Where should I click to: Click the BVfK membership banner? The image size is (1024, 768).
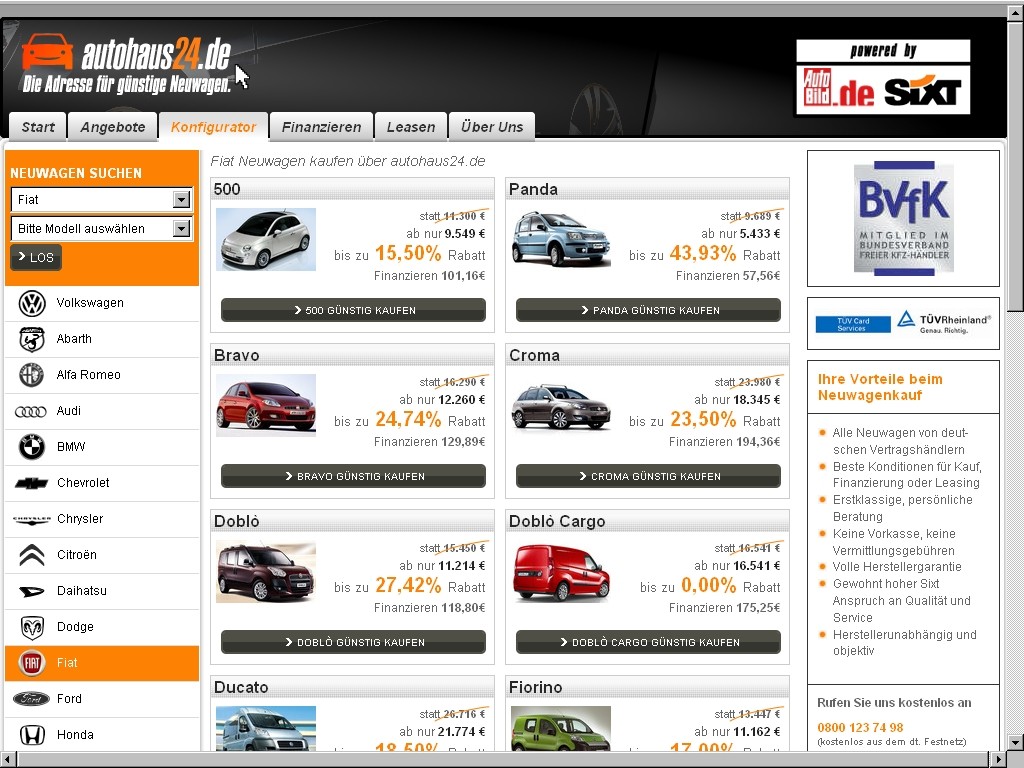click(903, 217)
